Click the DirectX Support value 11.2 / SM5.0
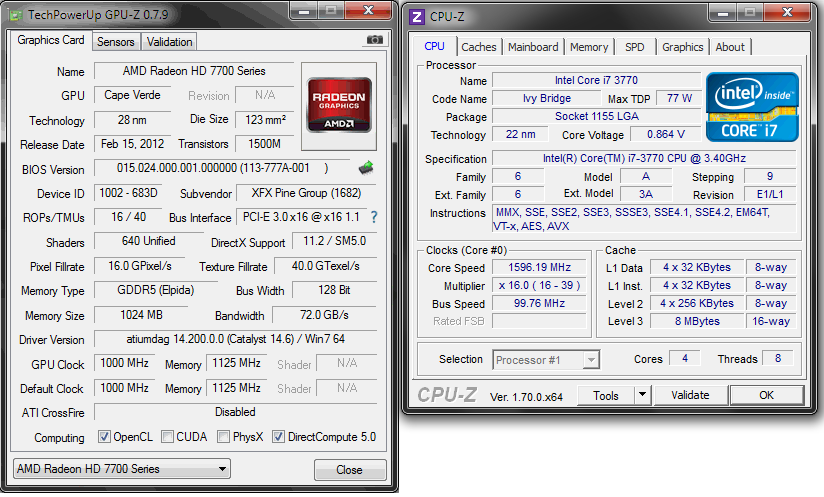Viewport: 824px width, 497px height. tap(334, 241)
